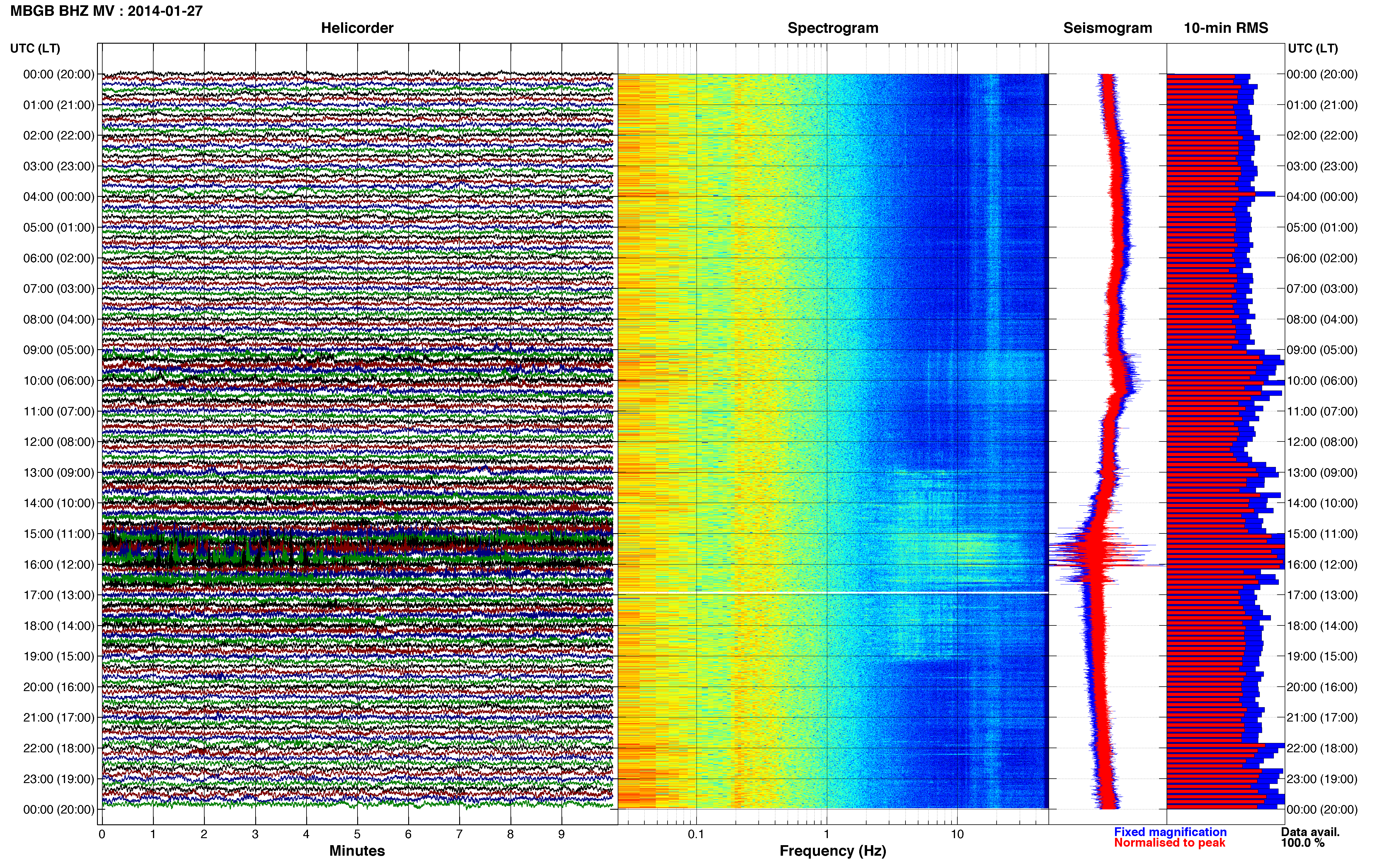Click the '5' tick on the Minutes axis
Screen dimensions: 1389x868
pos(357,834)
